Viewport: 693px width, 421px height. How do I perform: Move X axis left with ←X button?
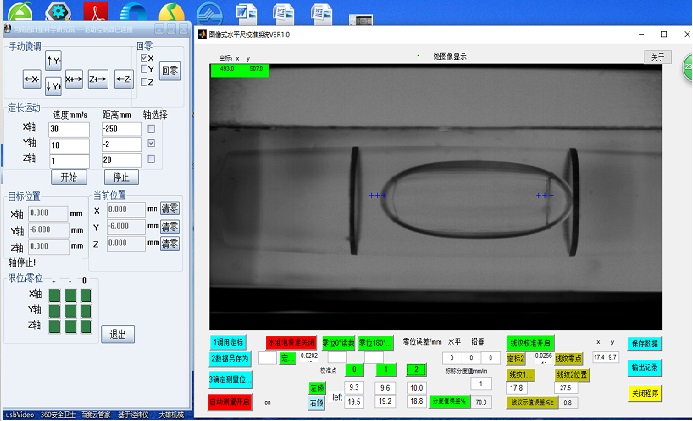click(x=32, y=80)
